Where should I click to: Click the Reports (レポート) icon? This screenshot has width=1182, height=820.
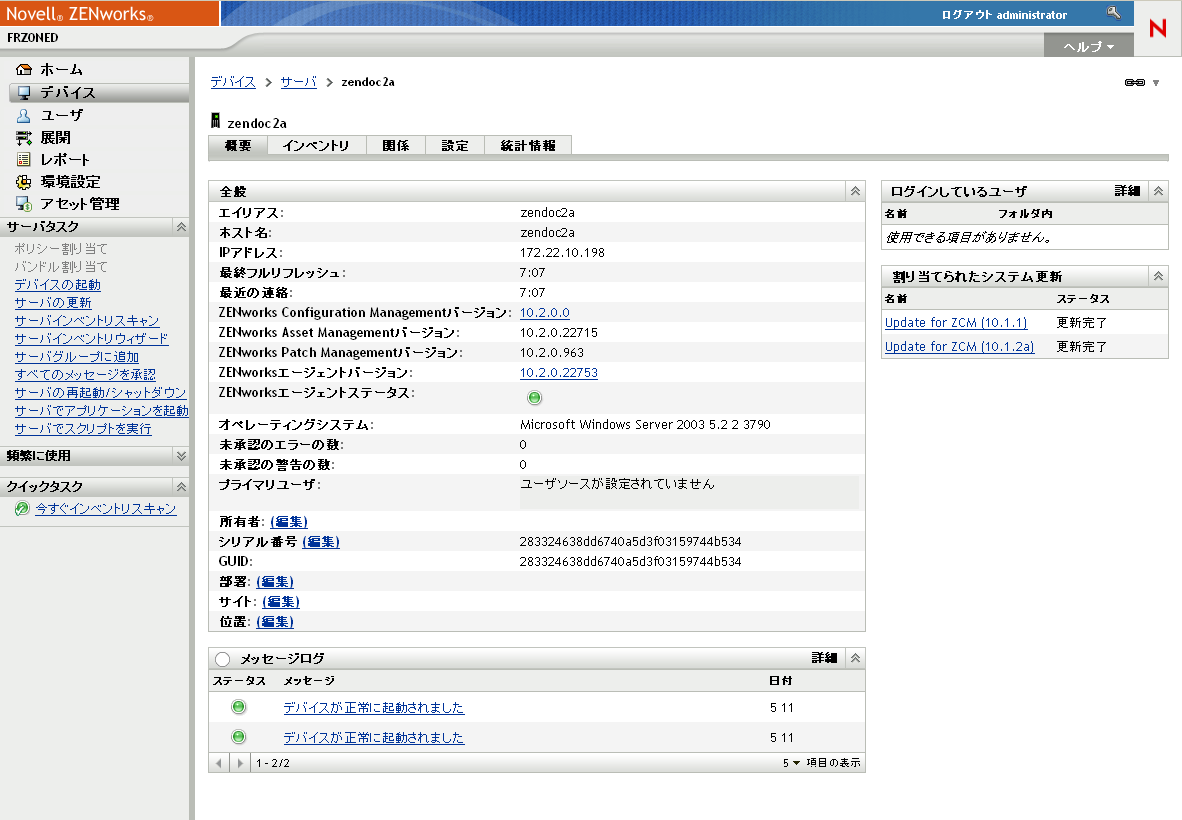click(24, 160)
